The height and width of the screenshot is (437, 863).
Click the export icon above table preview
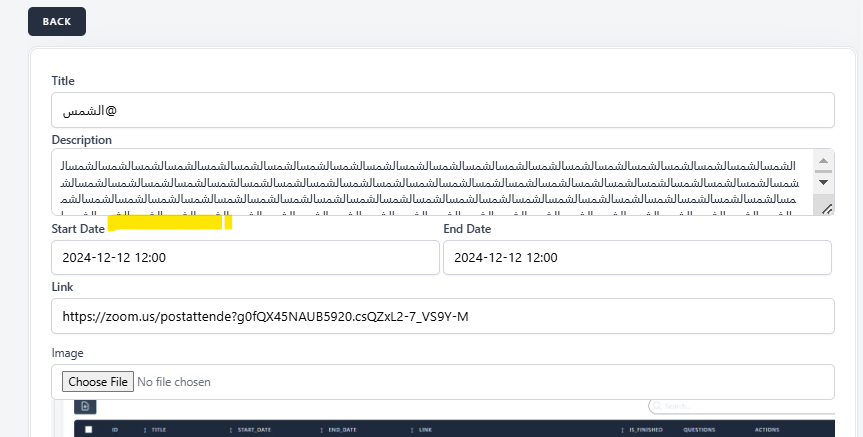(86, 406)
